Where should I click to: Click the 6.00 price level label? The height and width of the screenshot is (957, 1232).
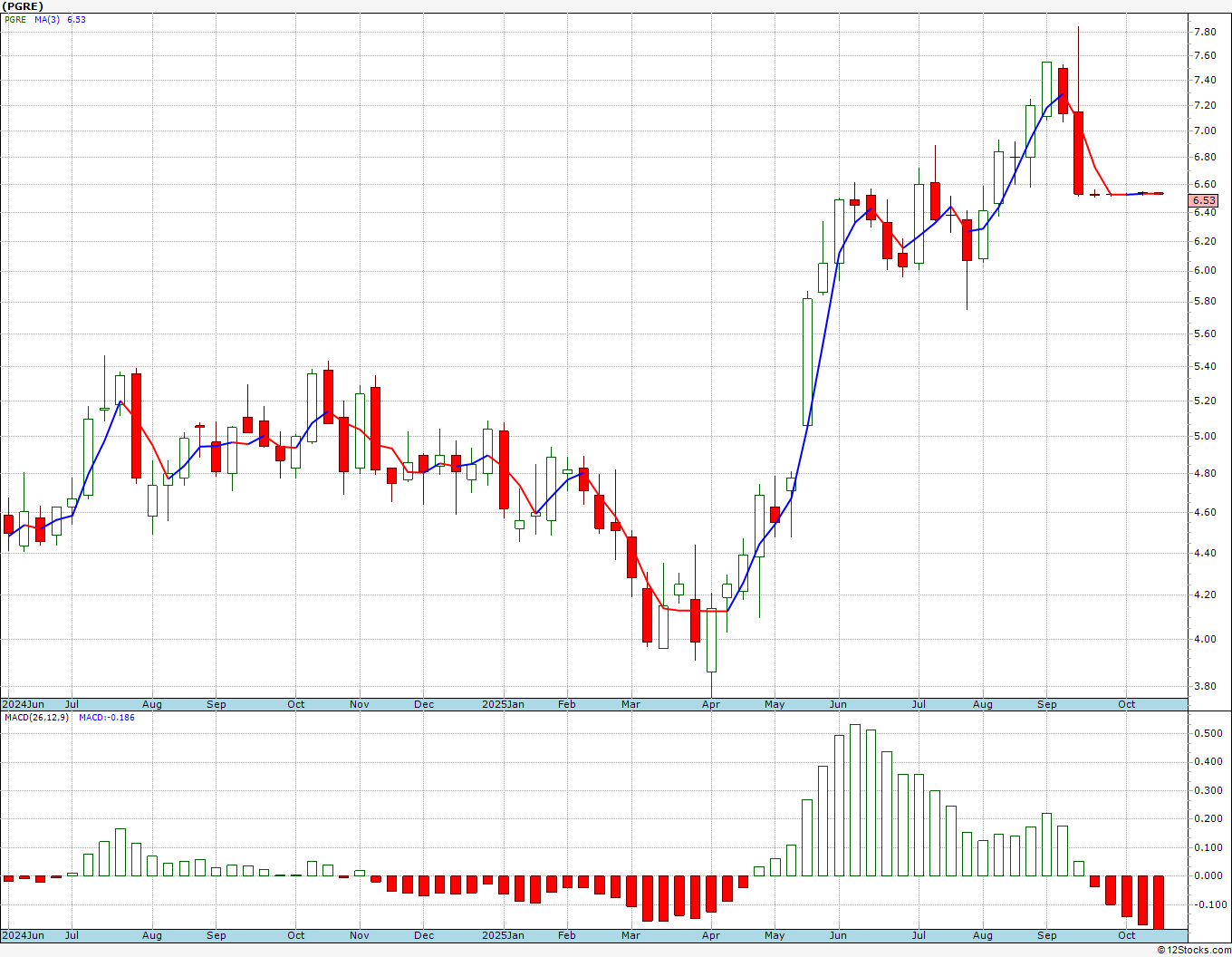(1205, 270)
